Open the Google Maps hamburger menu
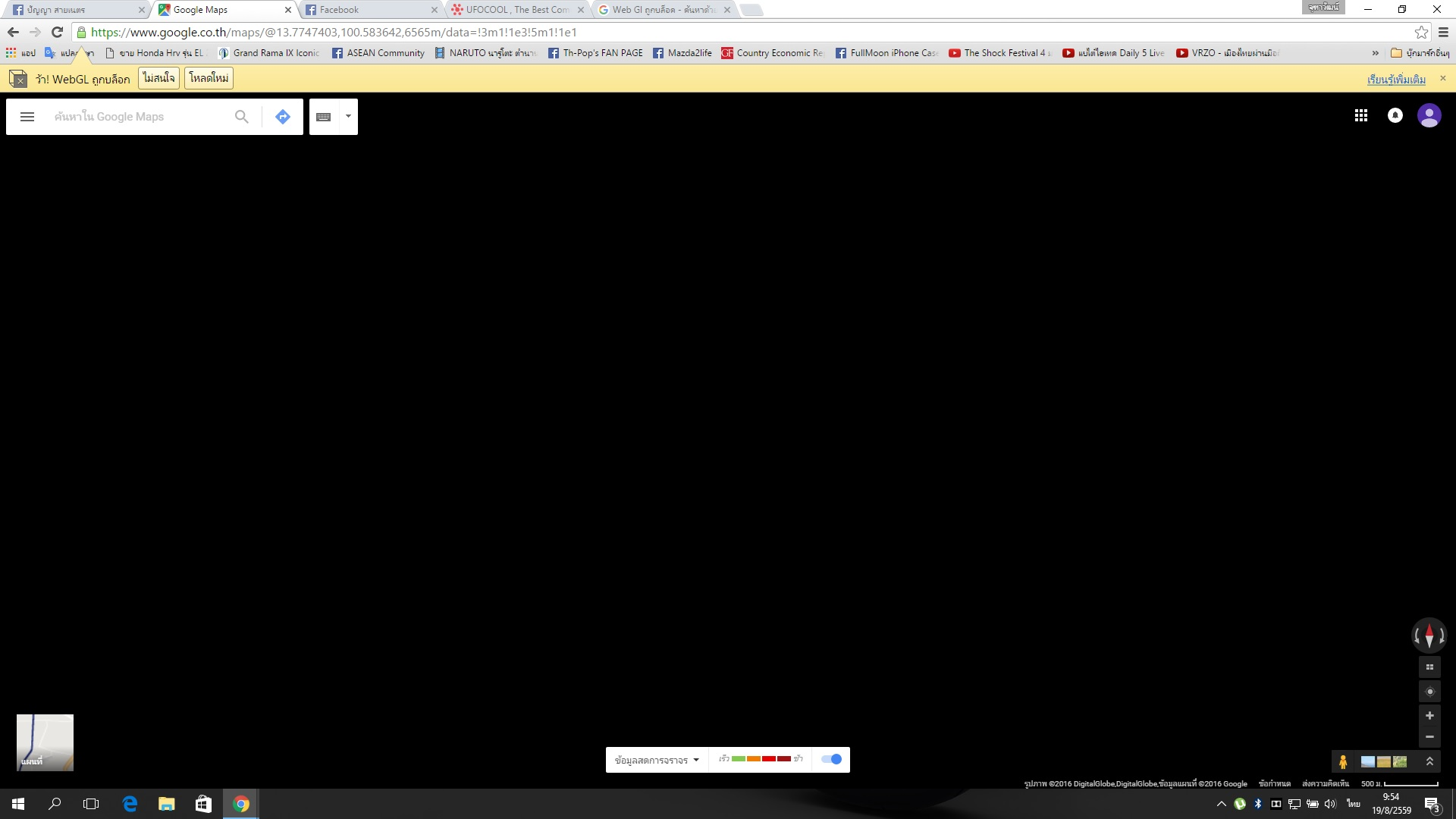The image size is (1456, 819). pos(27,117)
